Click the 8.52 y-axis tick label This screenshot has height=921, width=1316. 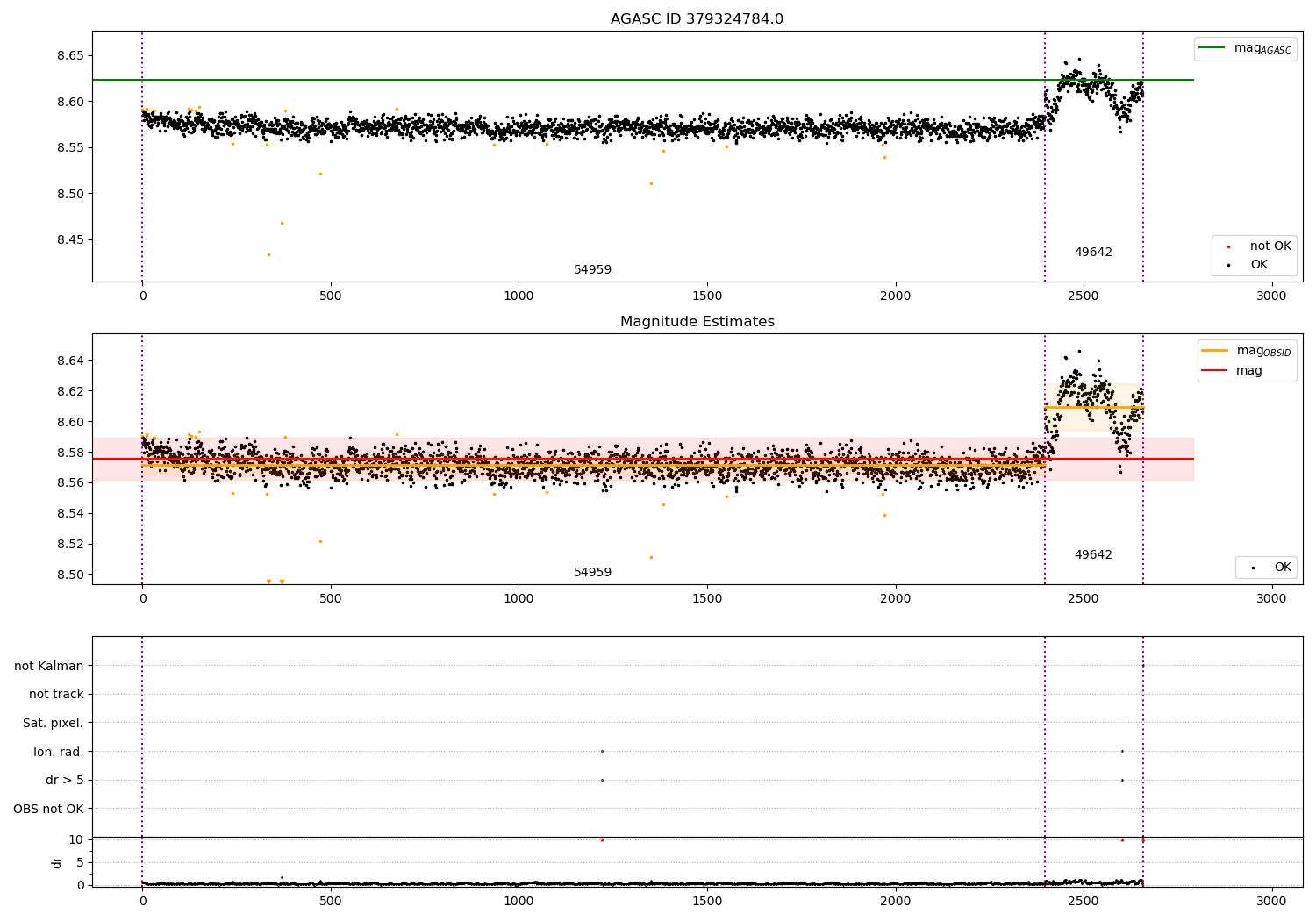[x=70, y=545]
